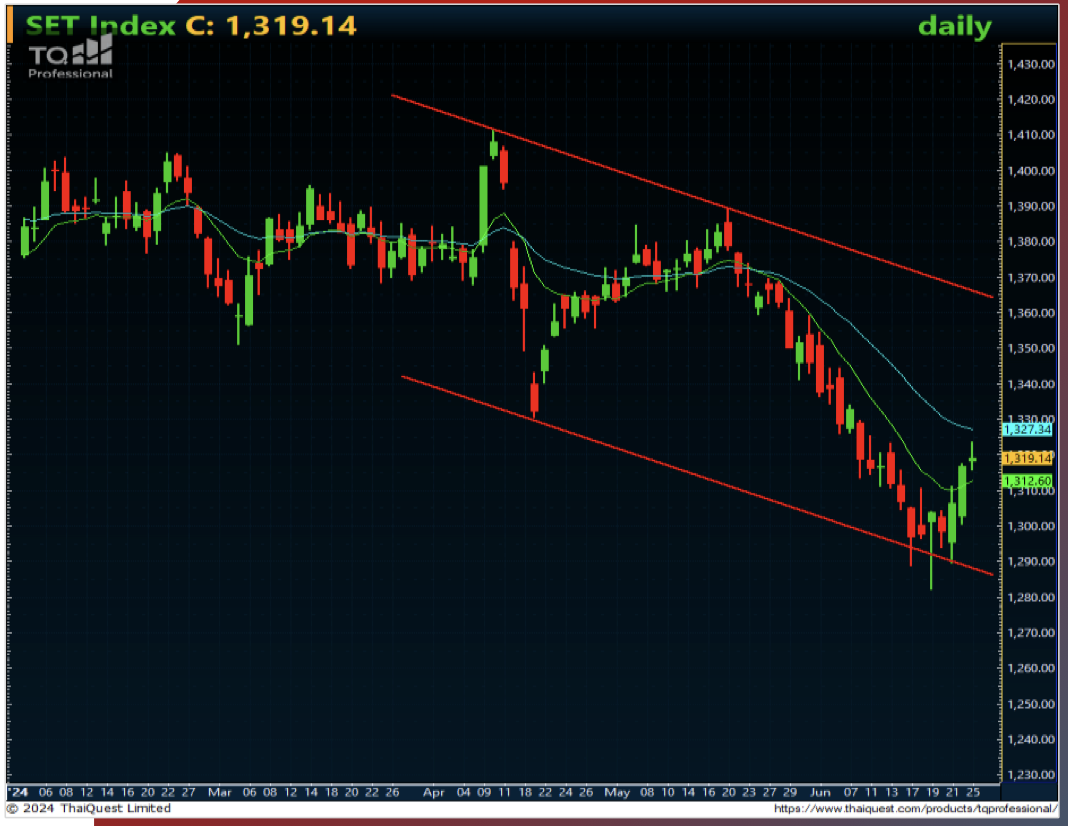Click the 1,420.00 price axis label
1068x826 pixels.
[1031, 100]
